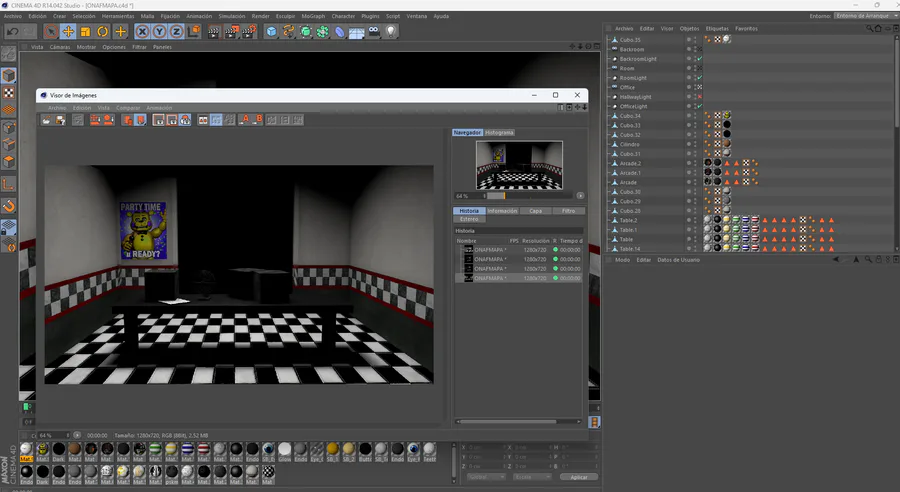Open Comparar menu in Visor de Imágenes
The width and height of the screenshot is (900, 492).
pyautogui.click(x=128, y=108)
